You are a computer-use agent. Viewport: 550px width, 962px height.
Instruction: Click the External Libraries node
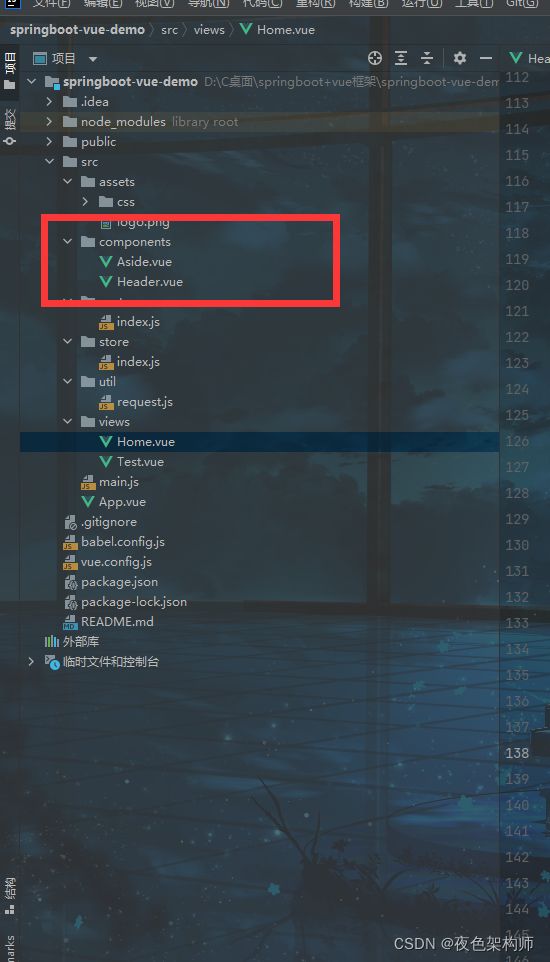(81, 642)
